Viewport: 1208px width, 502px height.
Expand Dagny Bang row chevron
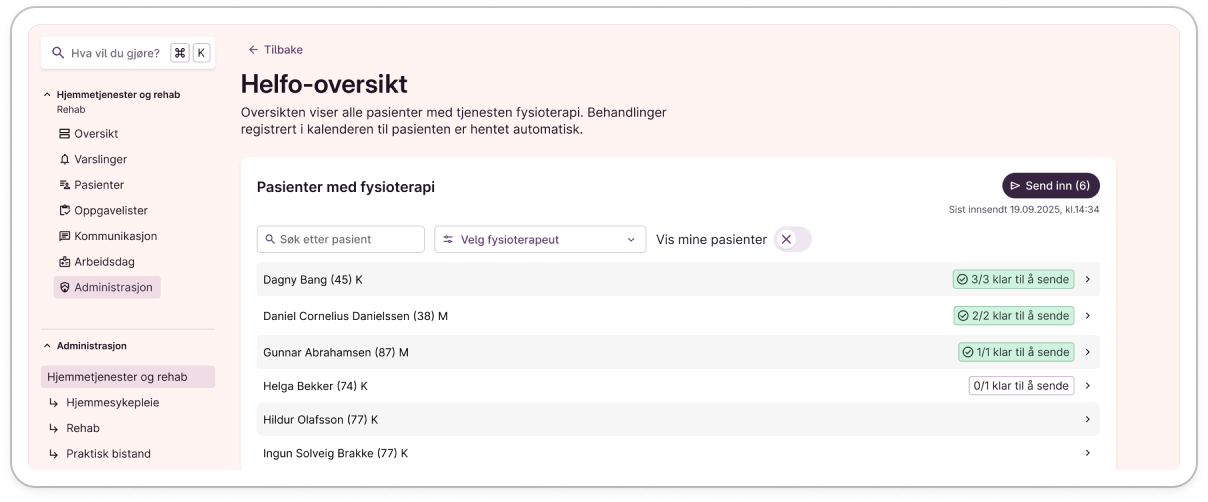pos(1087,280)
